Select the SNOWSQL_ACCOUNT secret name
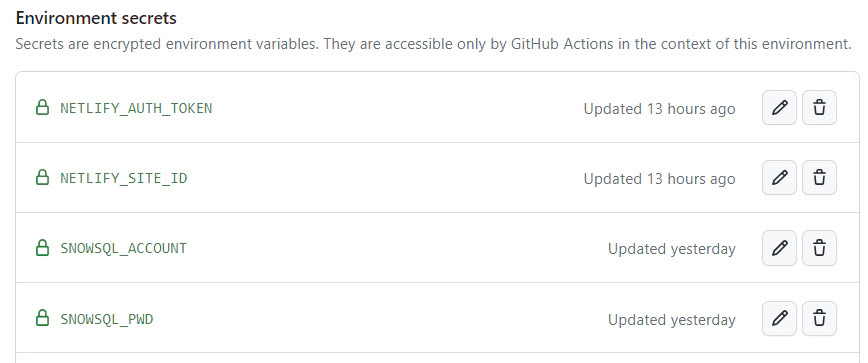 click(x=123, y=248)
